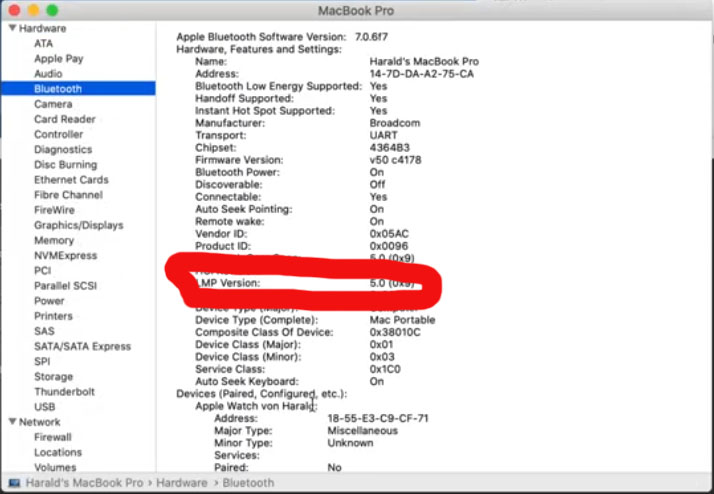Click the Firmware Version value v50 c4178
This screenshot has height=494, width=714.
tap(395, 160)
